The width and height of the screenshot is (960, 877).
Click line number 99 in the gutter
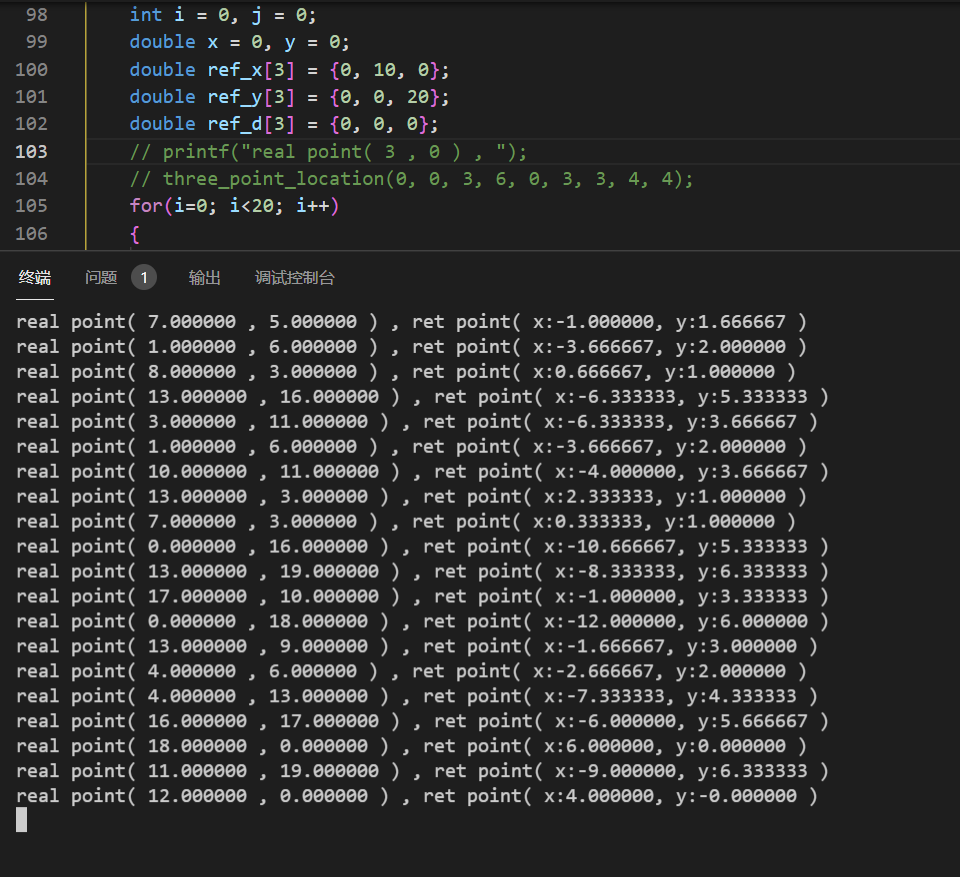[x=36, y=42]
